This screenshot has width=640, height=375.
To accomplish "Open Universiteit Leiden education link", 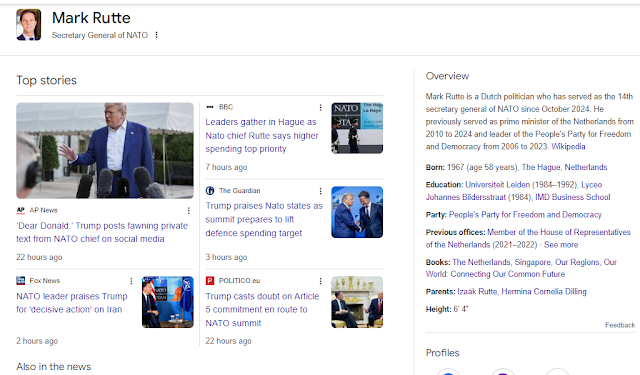I will coord(498,185).
